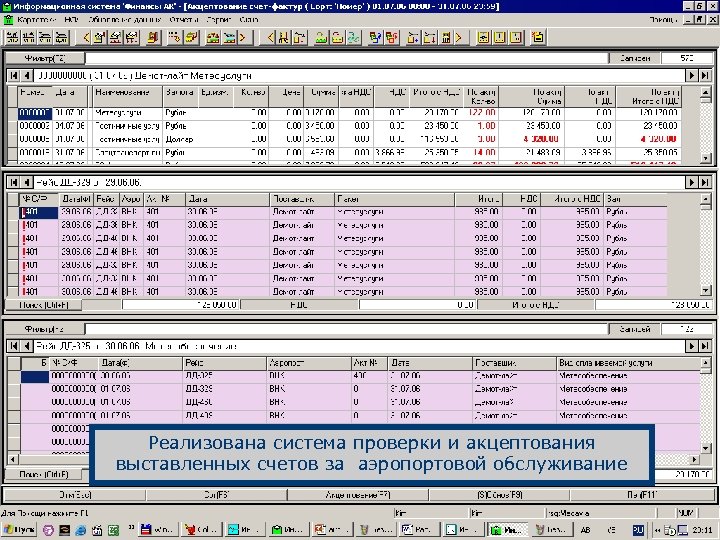Click the red-mark tree icon next to blue one

click(x=392, y=37)
